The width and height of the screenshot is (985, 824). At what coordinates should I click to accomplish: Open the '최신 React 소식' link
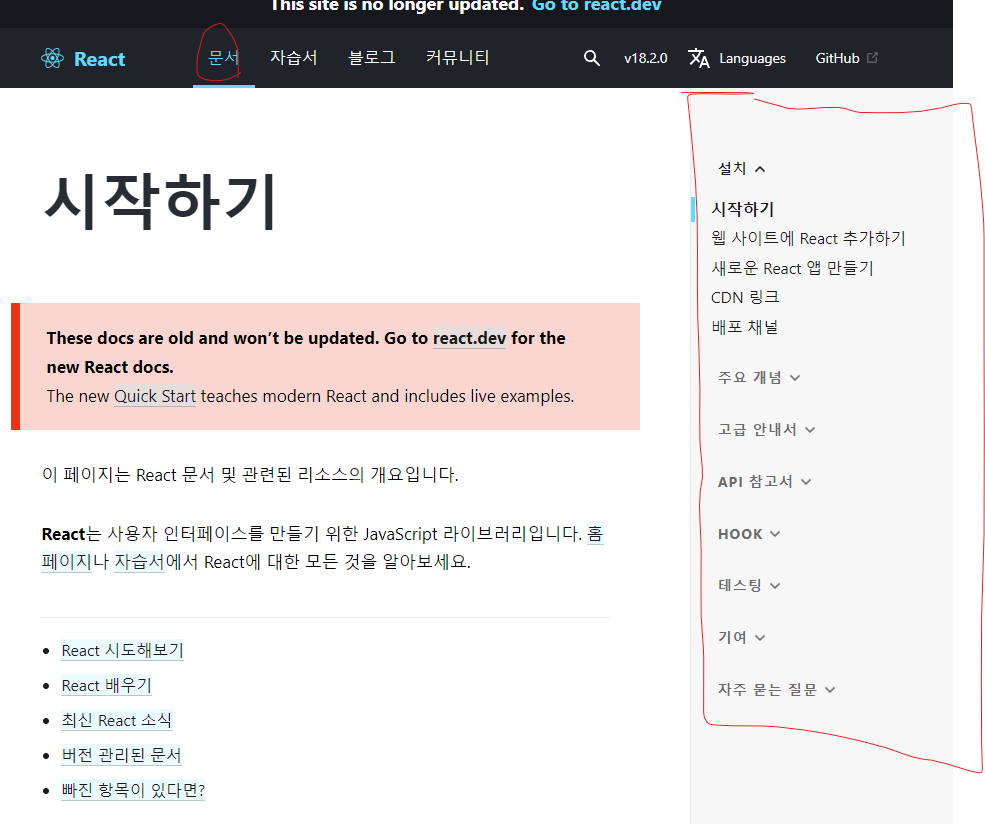116,720
